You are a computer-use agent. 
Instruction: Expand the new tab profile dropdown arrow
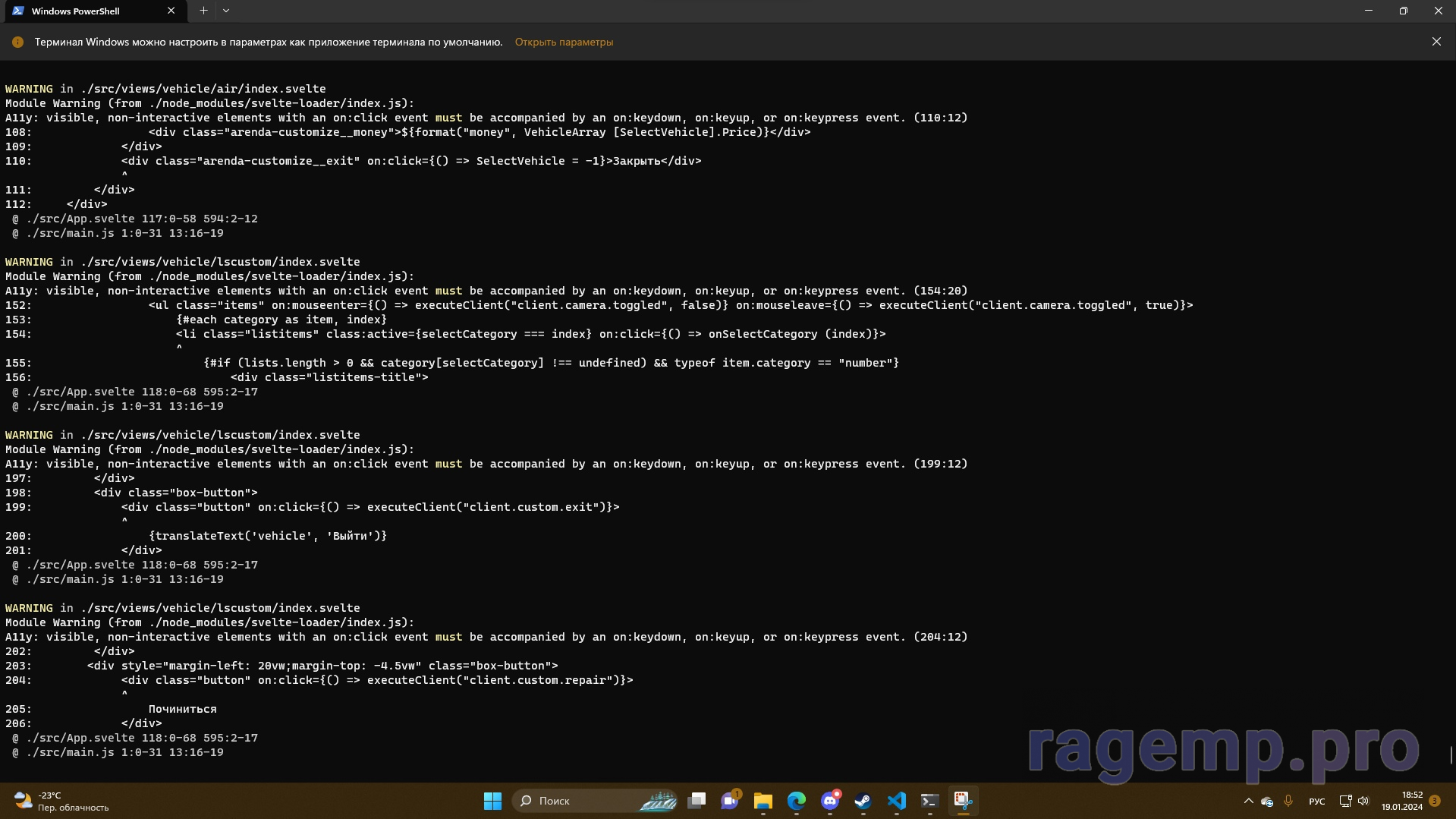pyautogui.click(x=226, y=11)
